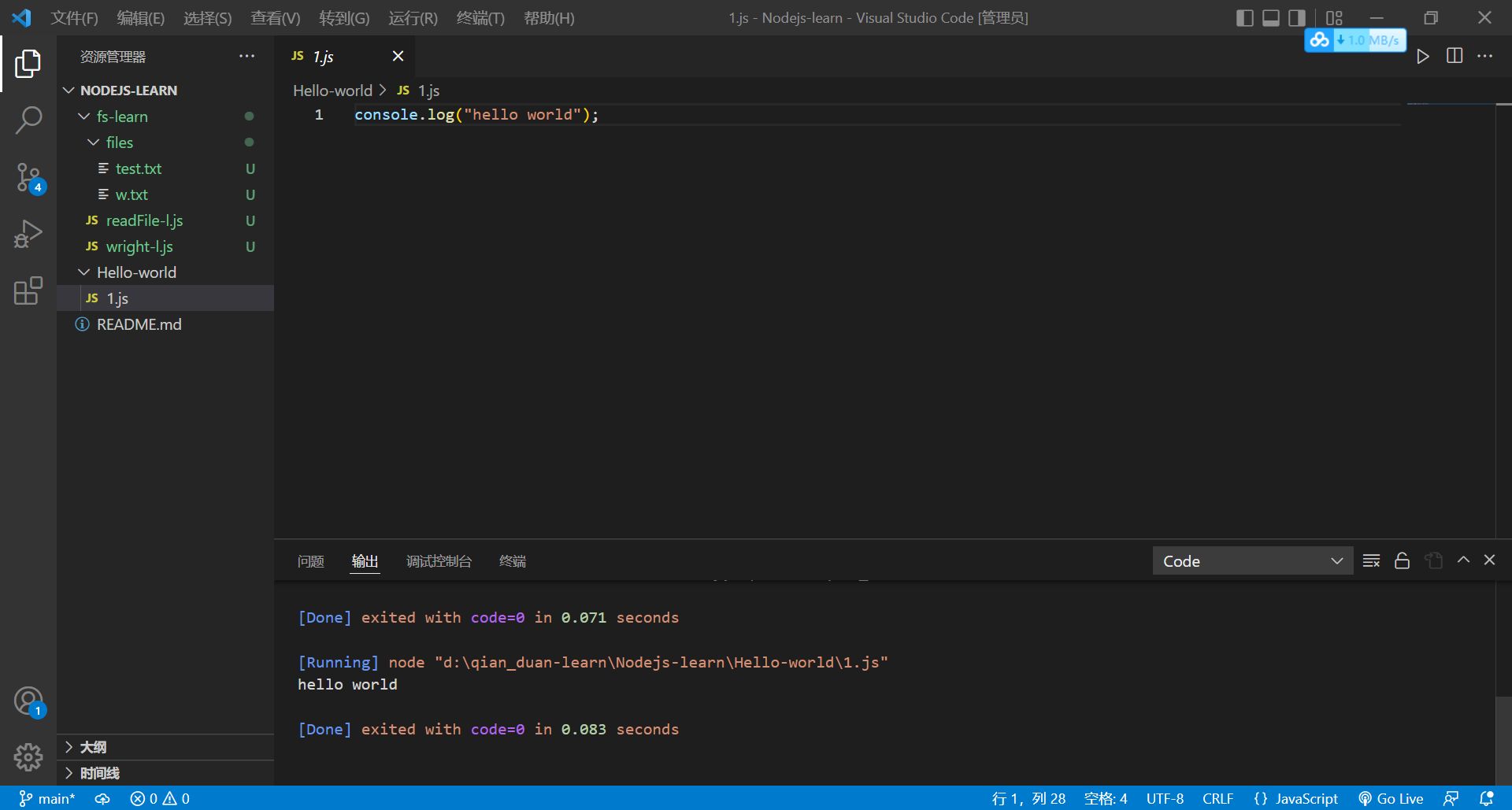Open the 帮助(H) menu
The image size is (1512, 810).
549,17
